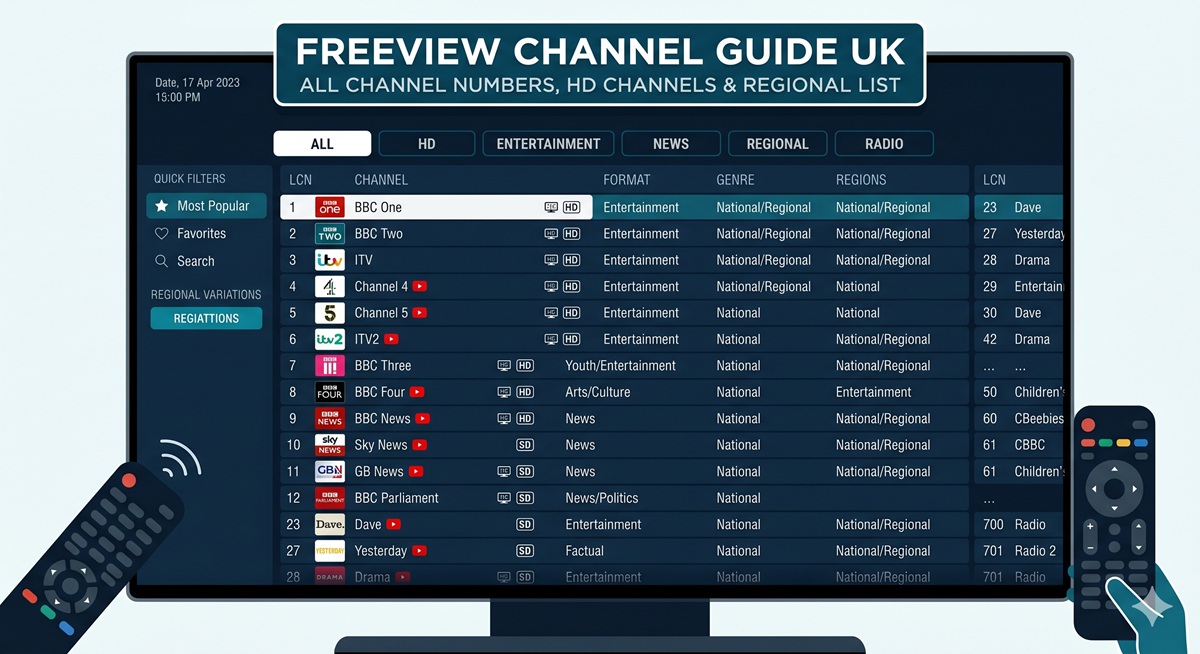The height and width of the screenshot is (654, 1200).
Task: Click Factual in the Yesterday row
Action: pos(585,551)
